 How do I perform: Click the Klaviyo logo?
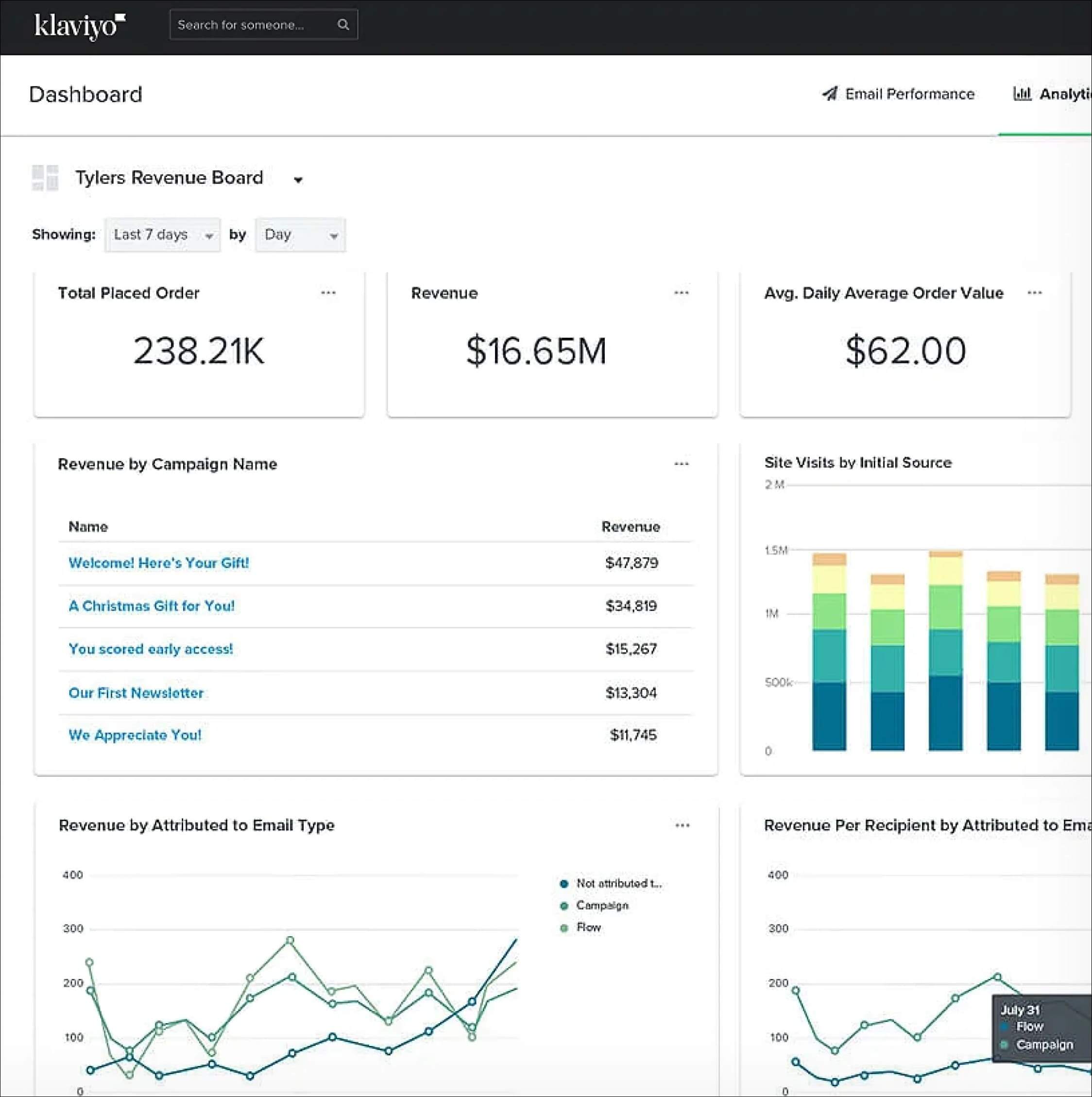coord(80,26)
